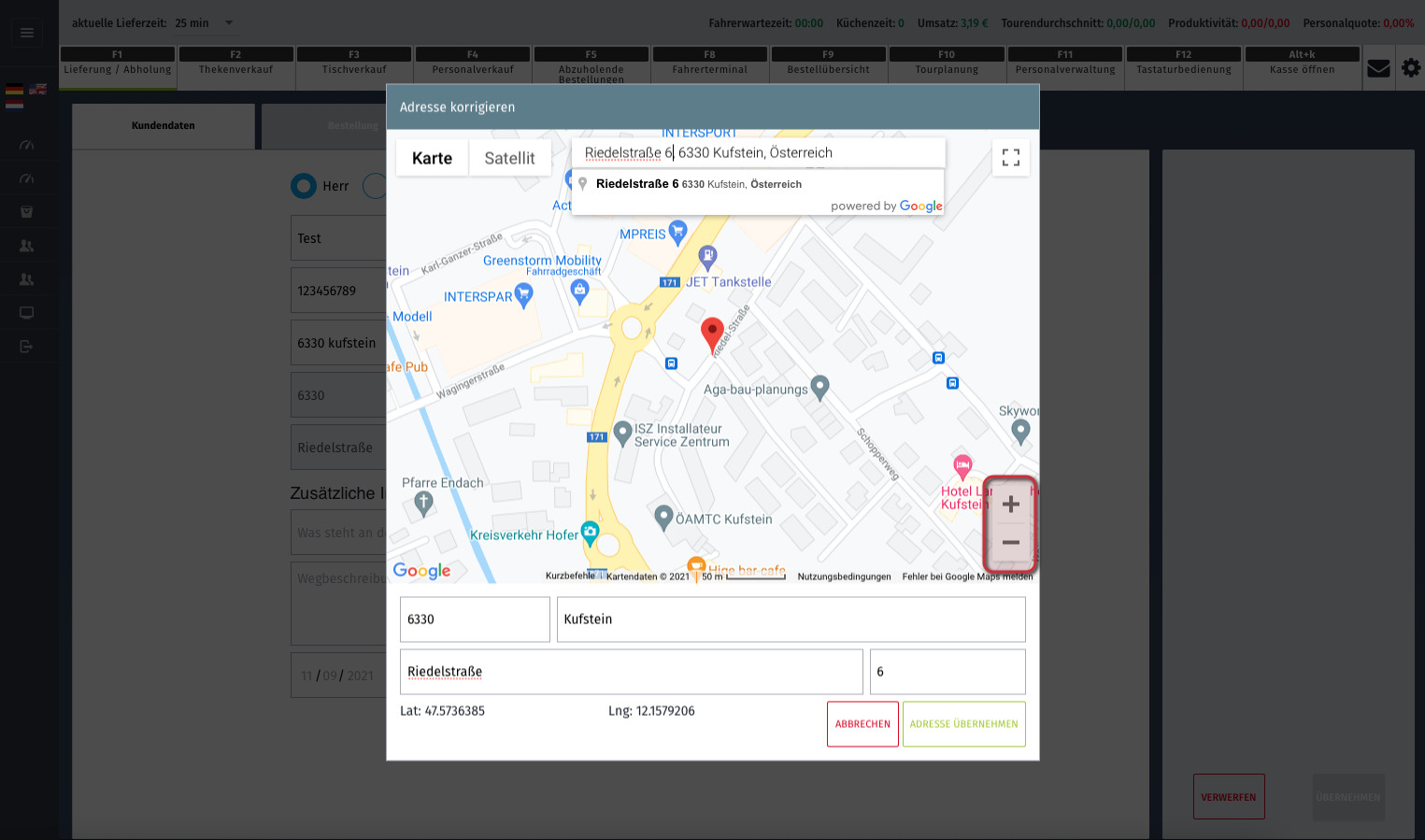This screenshot has height=840, width=1425.
Task: Click the logout arrow sidebar icon
Action: click(26, 347)
